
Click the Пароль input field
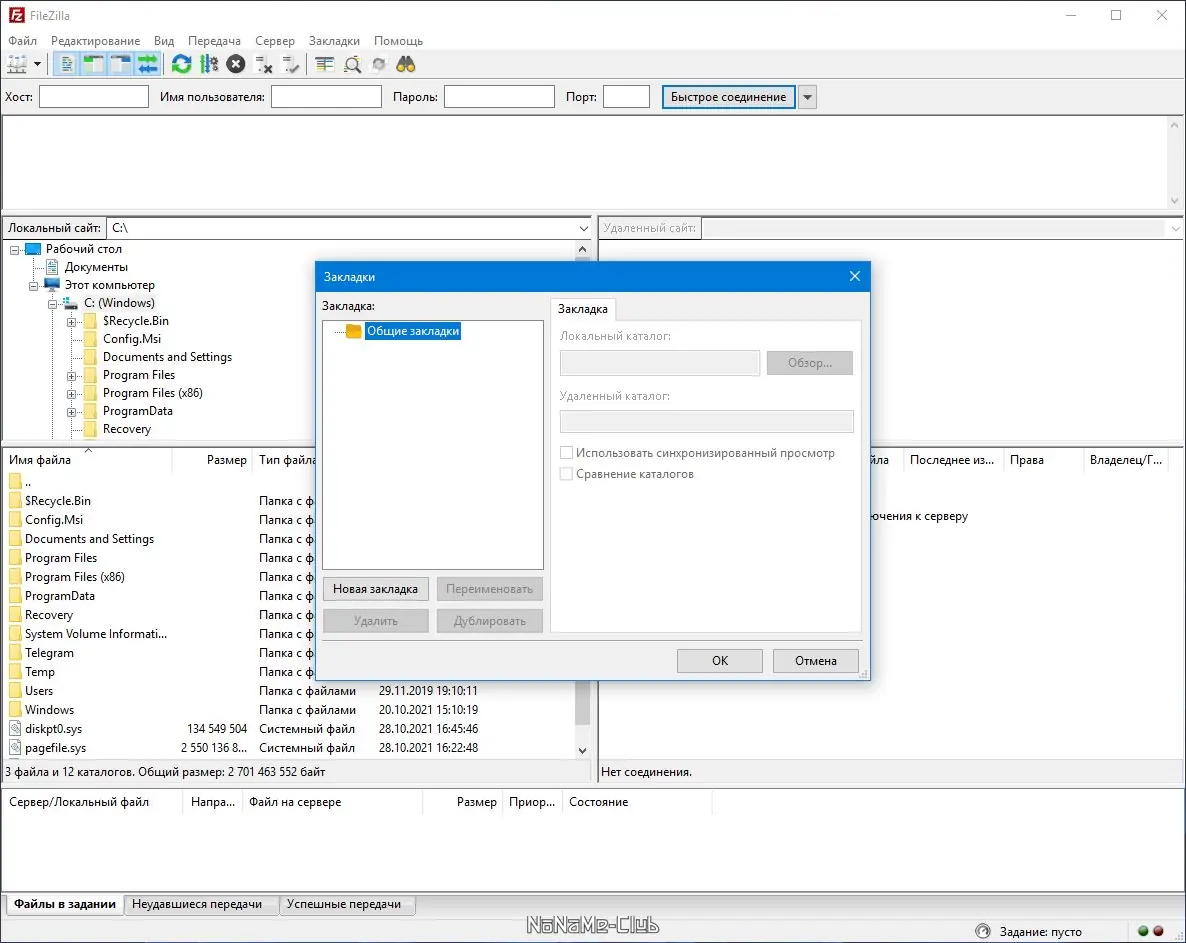coord(499,97)
